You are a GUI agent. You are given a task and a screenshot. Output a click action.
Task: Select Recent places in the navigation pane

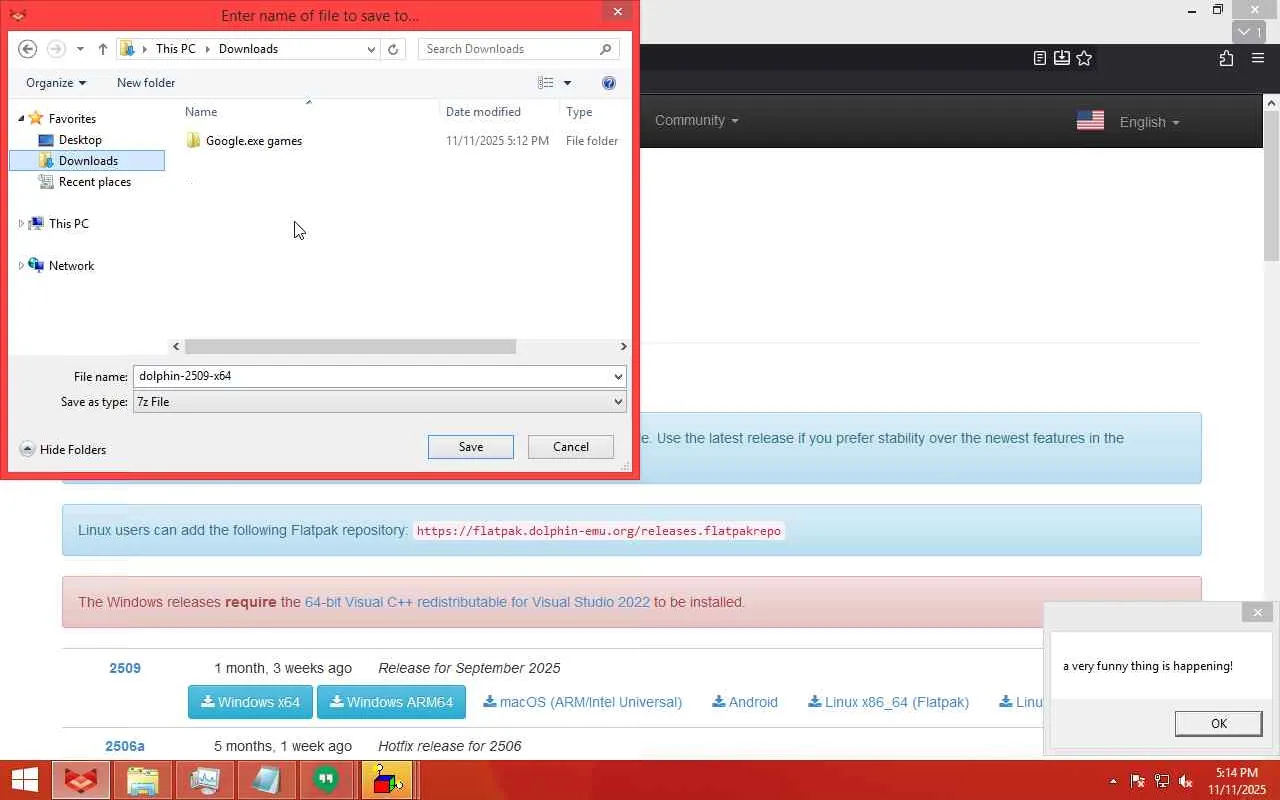pyautogui.click(x=95, y=182)
